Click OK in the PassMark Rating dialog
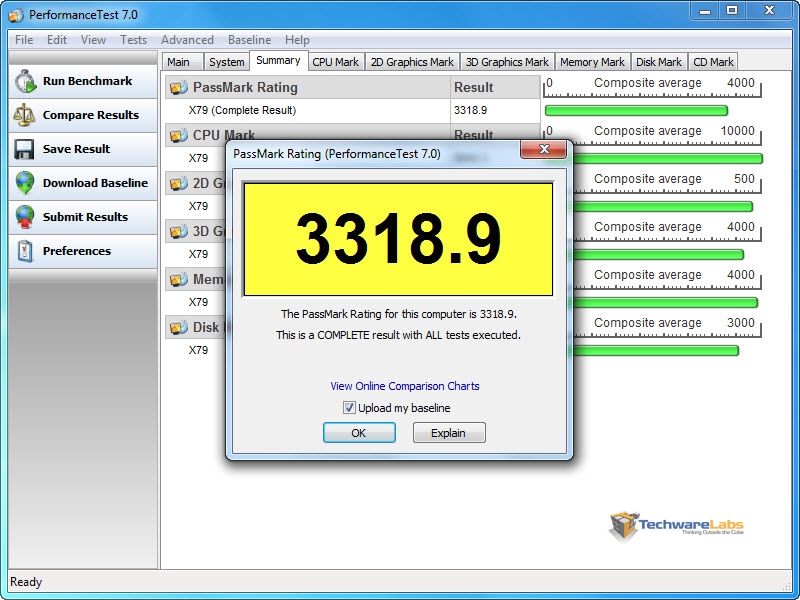 (x=359, y=433)
